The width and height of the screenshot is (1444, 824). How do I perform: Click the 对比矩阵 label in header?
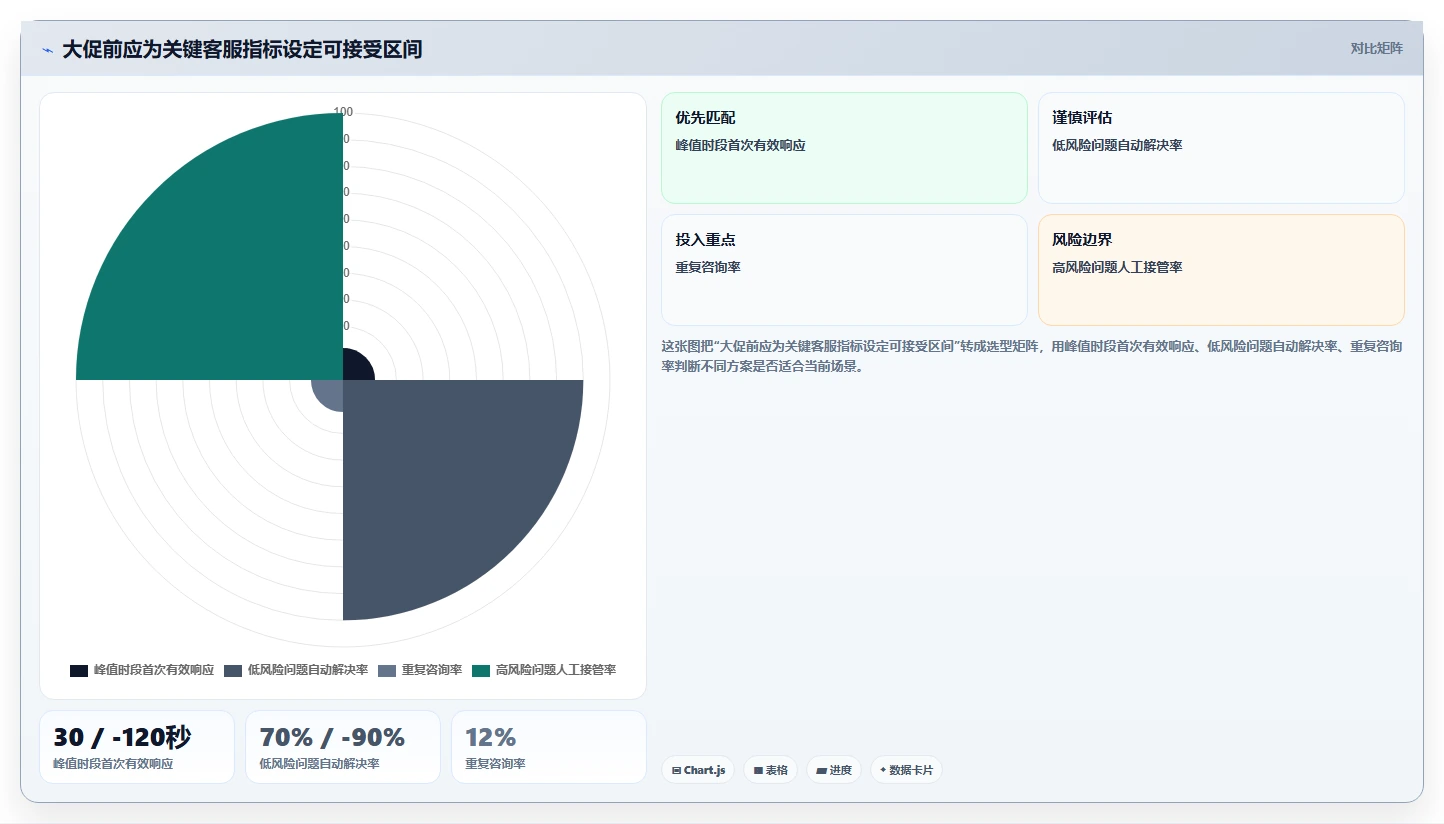[1376, 48]
